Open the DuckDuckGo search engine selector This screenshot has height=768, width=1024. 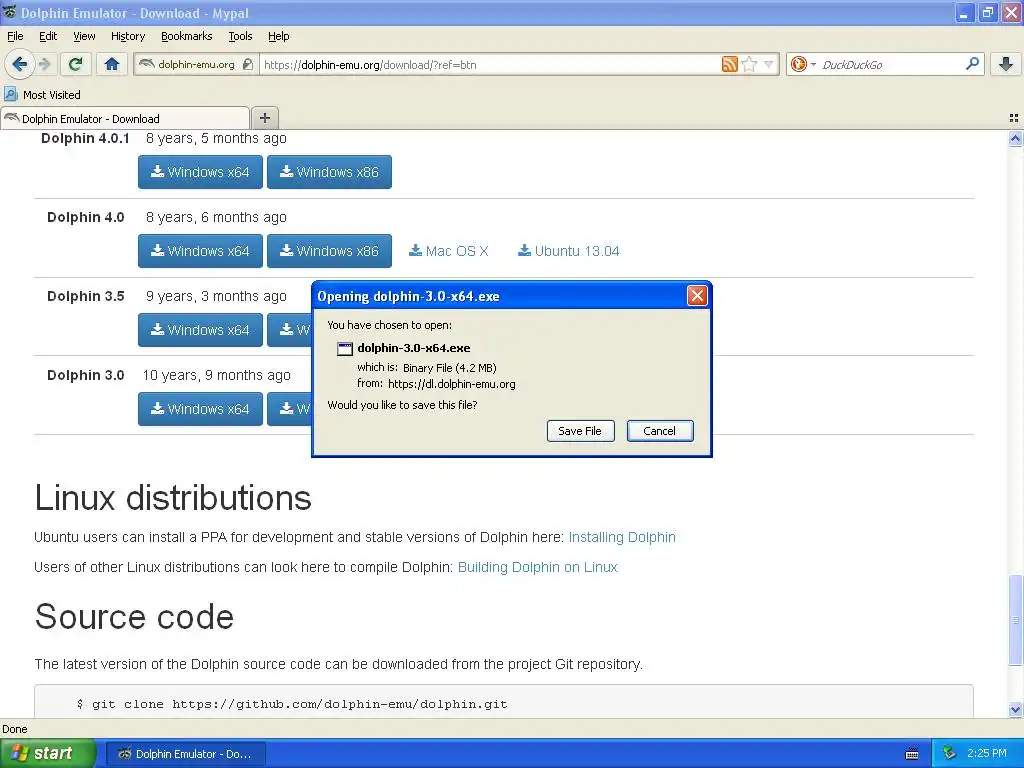(x=802, y=64)
